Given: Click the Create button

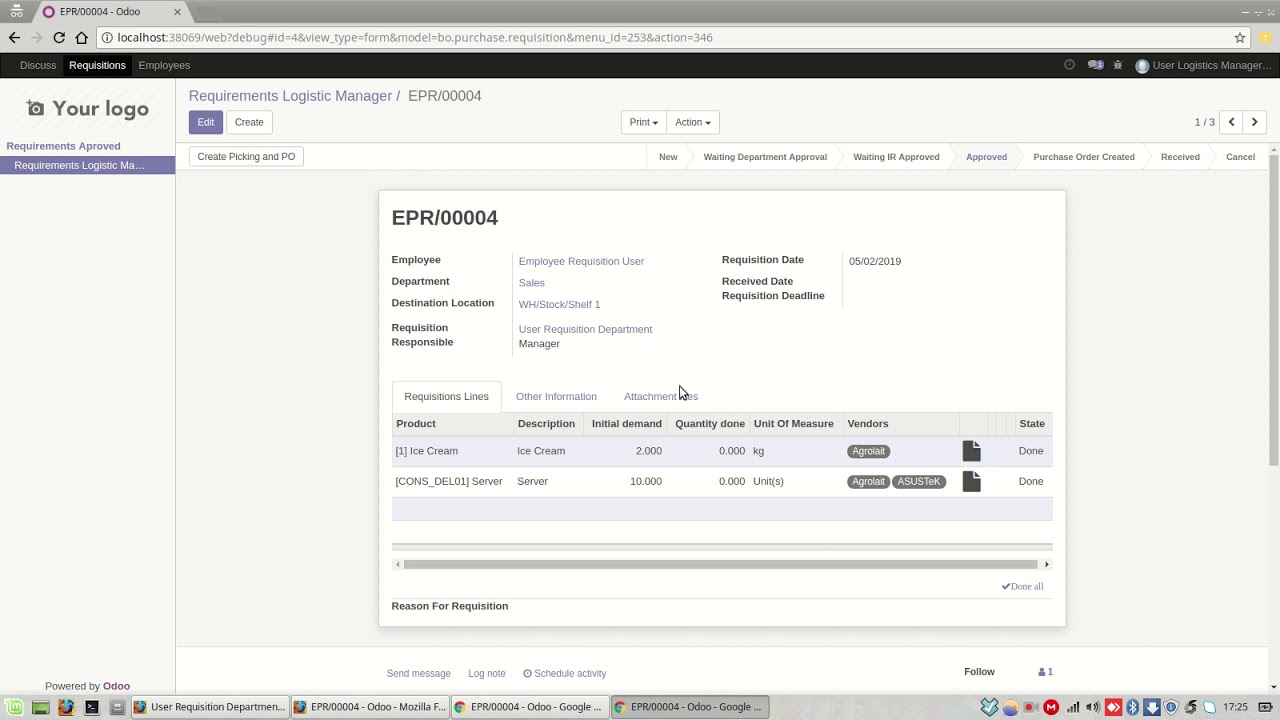Looking at the screenshot, I should point(249,122).
